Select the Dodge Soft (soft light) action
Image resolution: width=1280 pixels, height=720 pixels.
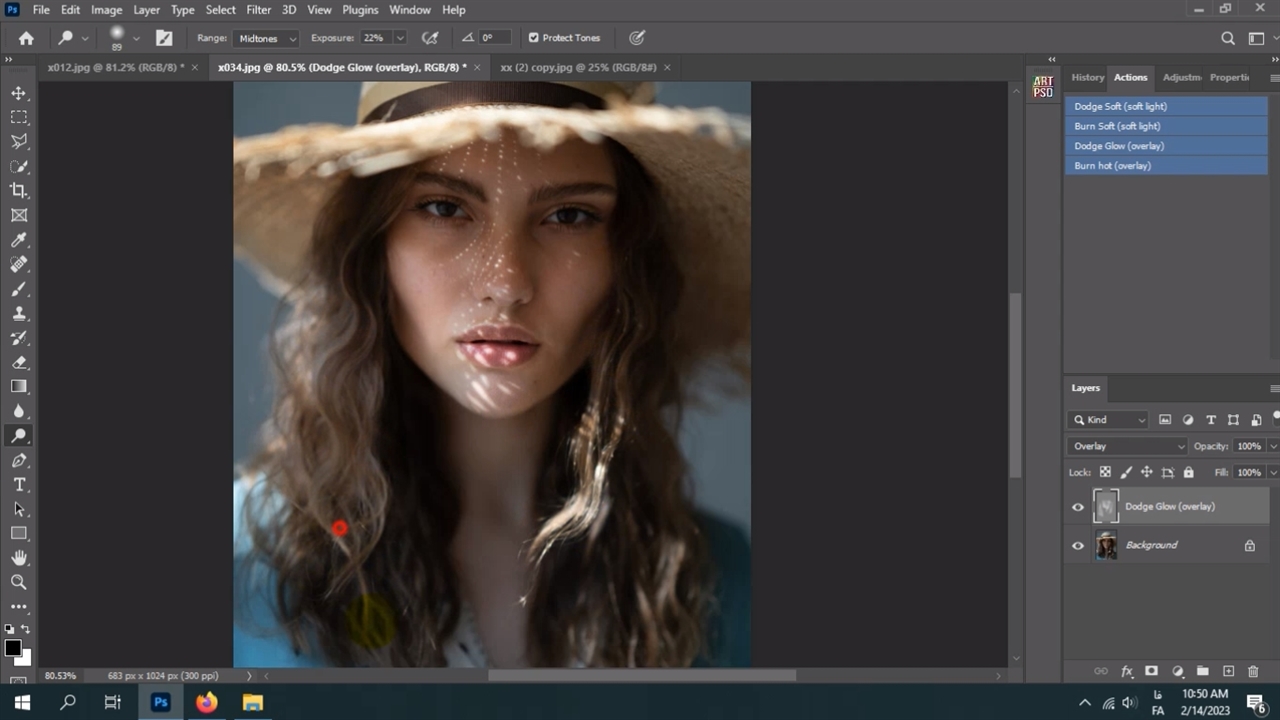pos(1120,106)
